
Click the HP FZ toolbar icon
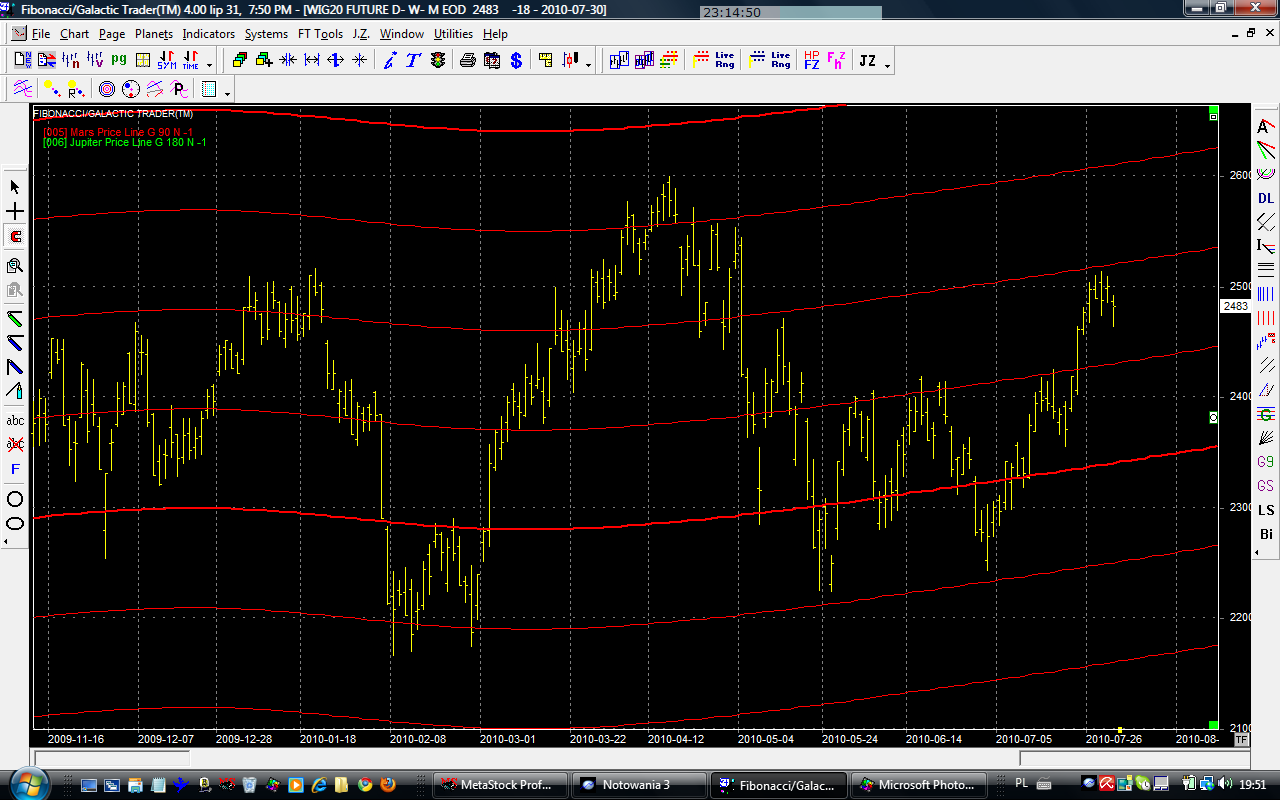(811, 60)
